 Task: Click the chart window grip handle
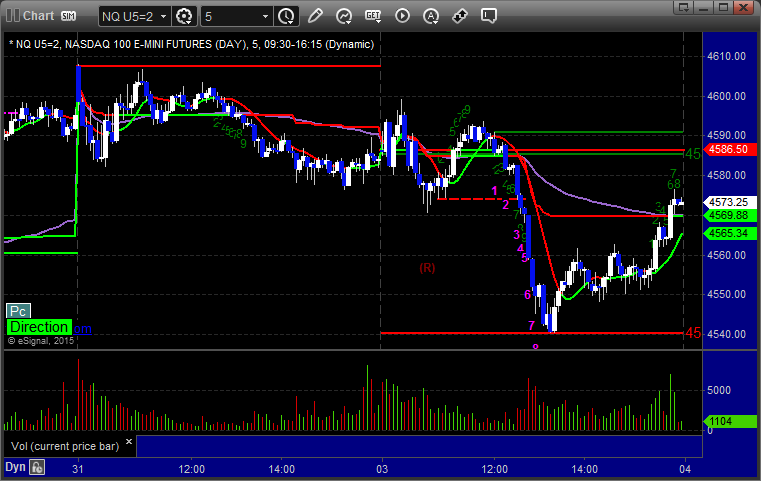tap(13, 16)
